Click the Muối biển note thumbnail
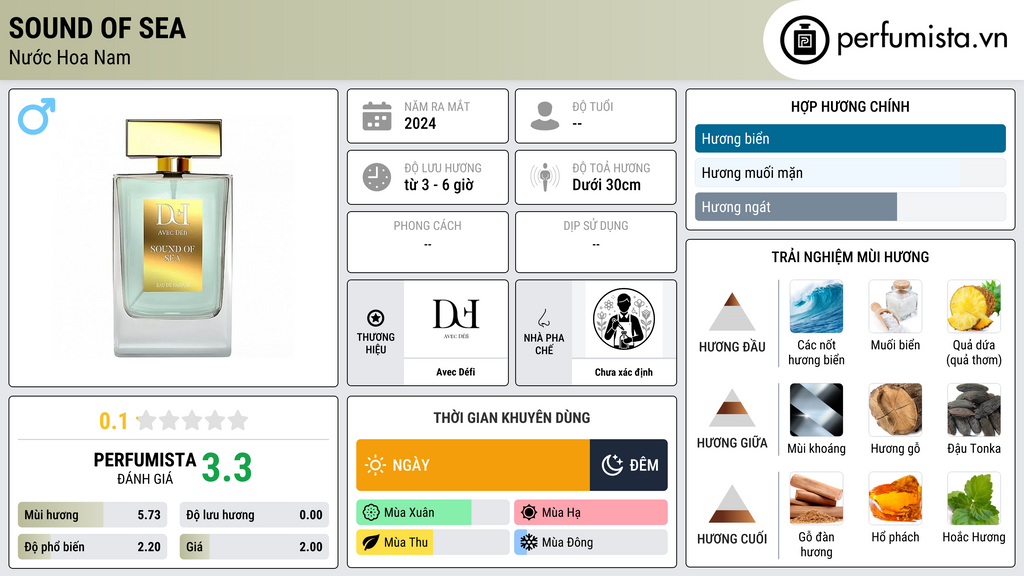The width and height of the screenshot is (1024, 576). pos(895,307)
